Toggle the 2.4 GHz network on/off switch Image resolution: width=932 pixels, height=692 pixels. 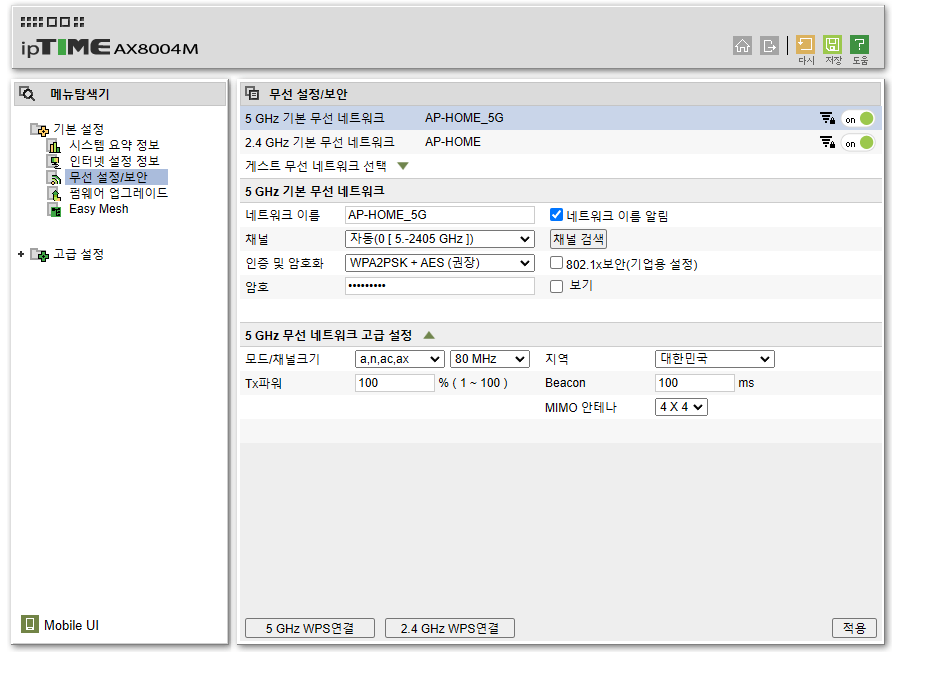tap(858, 143)
